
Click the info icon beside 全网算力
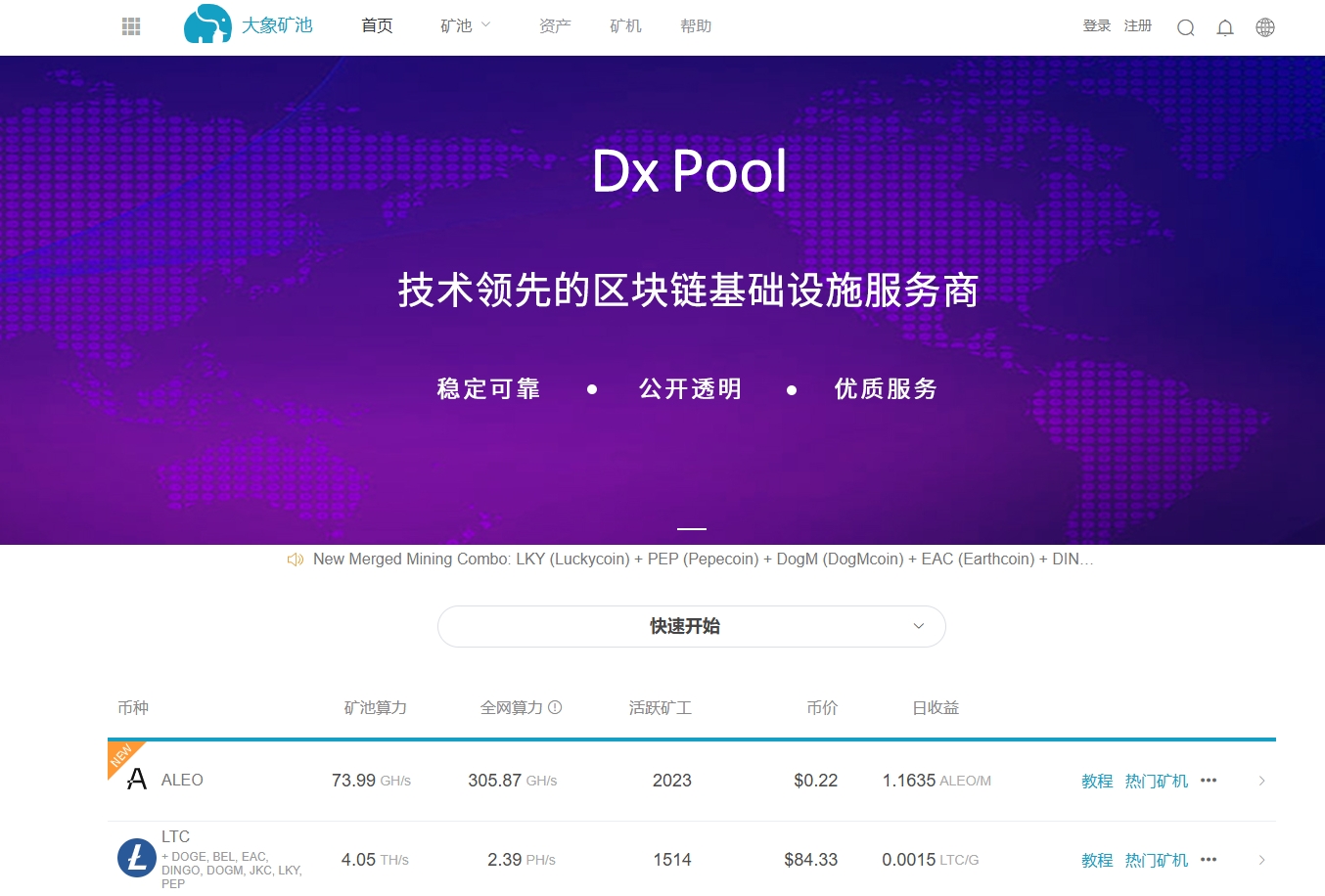click(555, 707)
